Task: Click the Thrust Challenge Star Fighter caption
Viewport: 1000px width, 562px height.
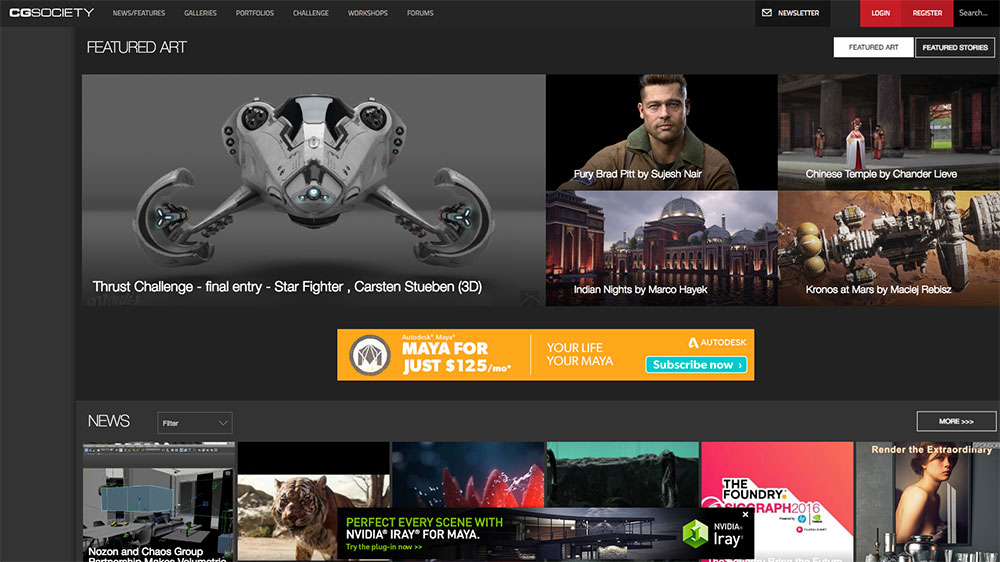Action: tap(287, 287)
